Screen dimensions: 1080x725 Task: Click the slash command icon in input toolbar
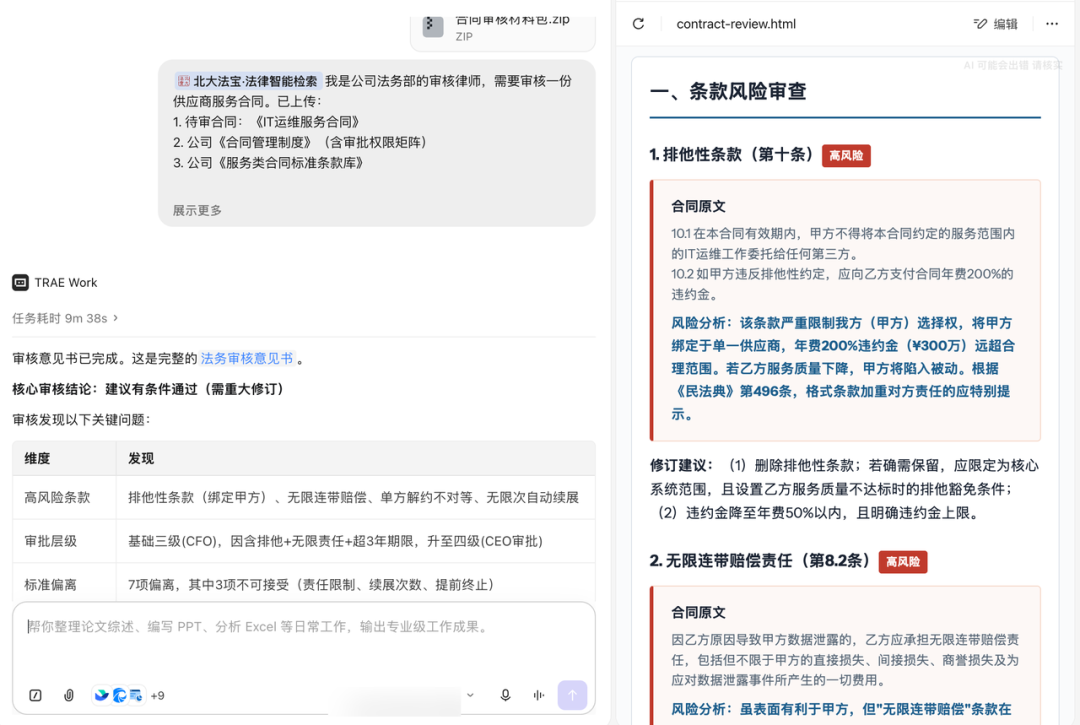(36, 695)
